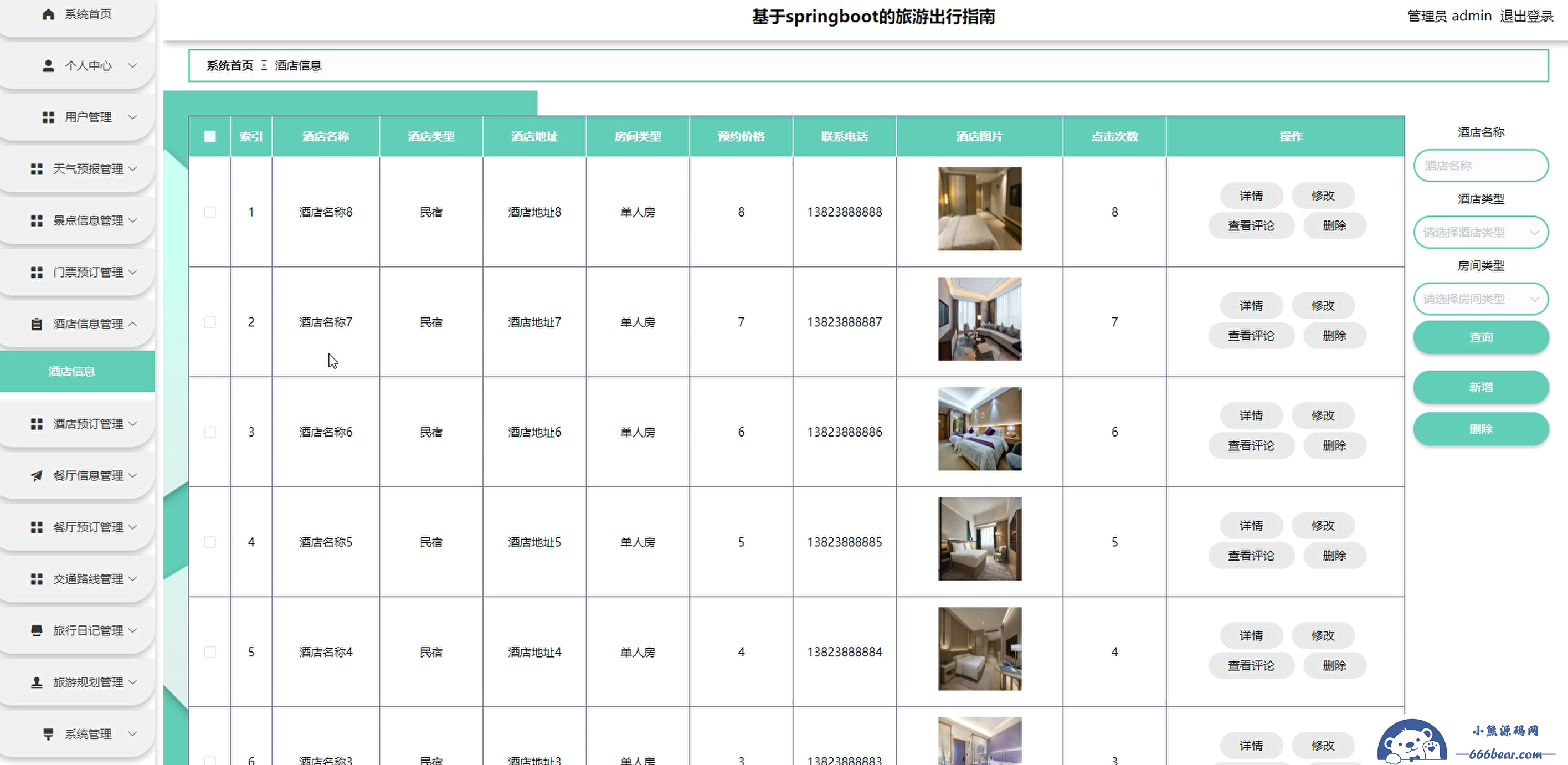
Task: Click the green 查询 button
Action: (1481, 338)
